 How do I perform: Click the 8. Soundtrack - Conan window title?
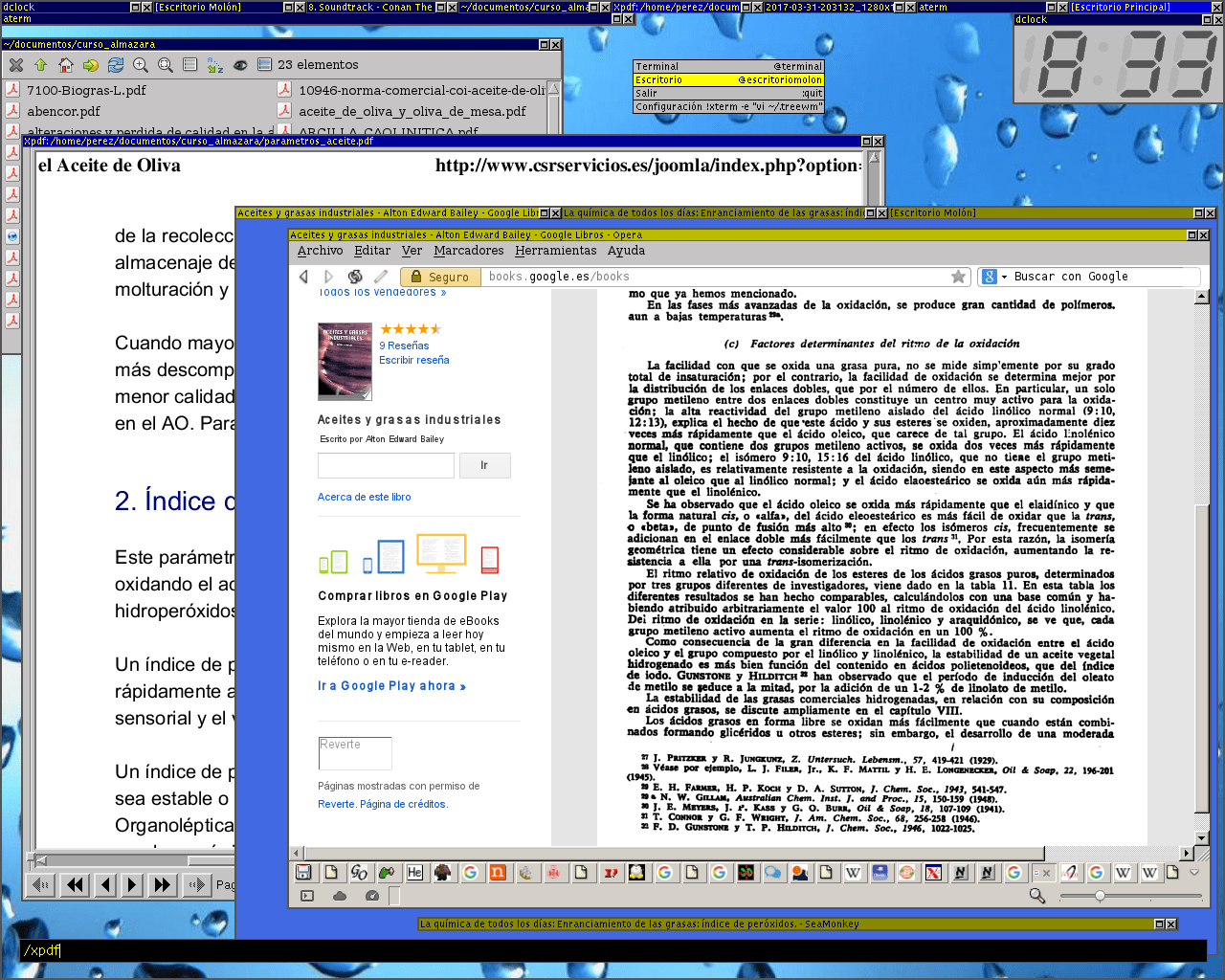[x=370, y=7]
